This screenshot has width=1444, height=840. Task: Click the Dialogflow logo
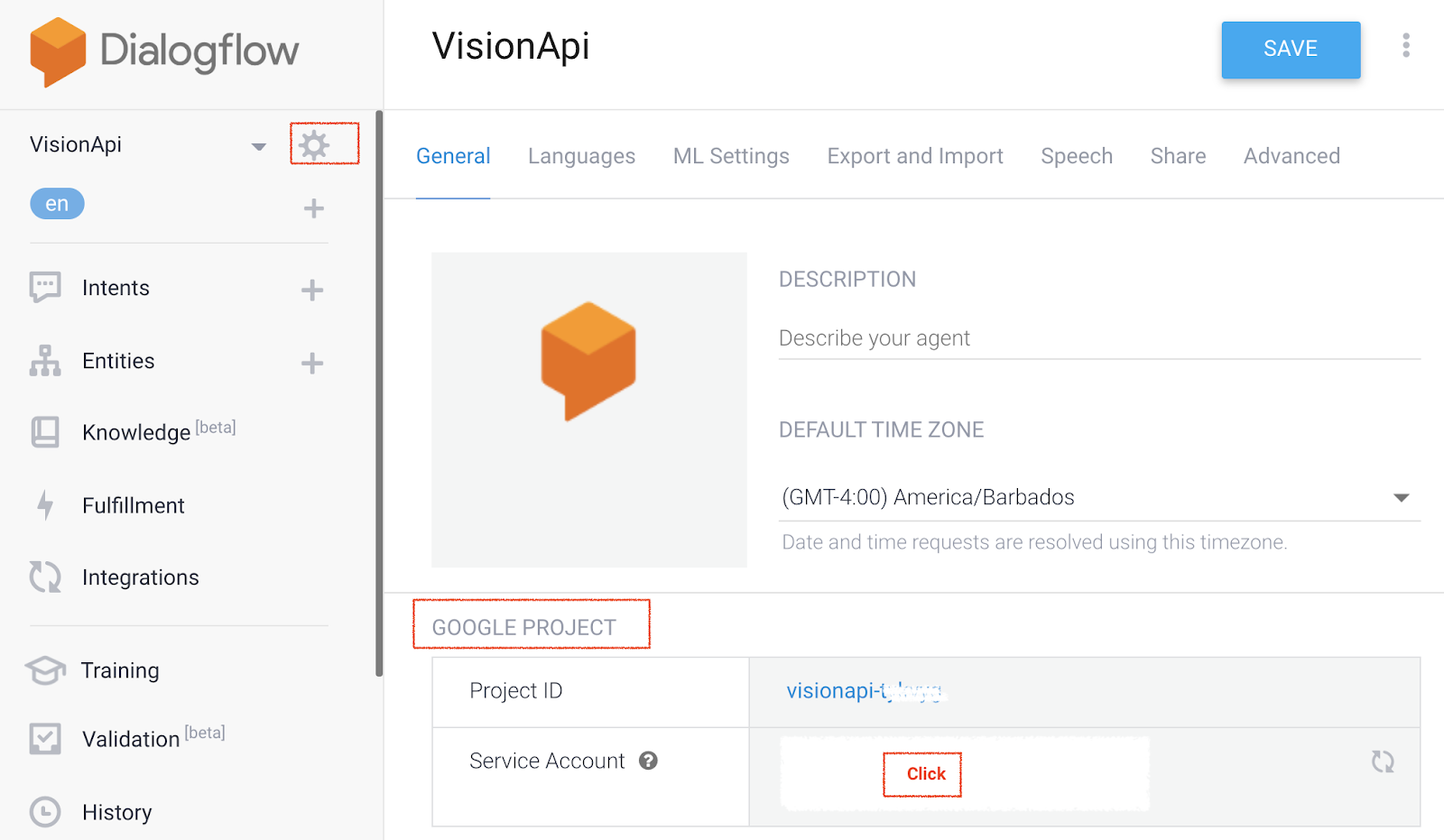pos(164,51)
